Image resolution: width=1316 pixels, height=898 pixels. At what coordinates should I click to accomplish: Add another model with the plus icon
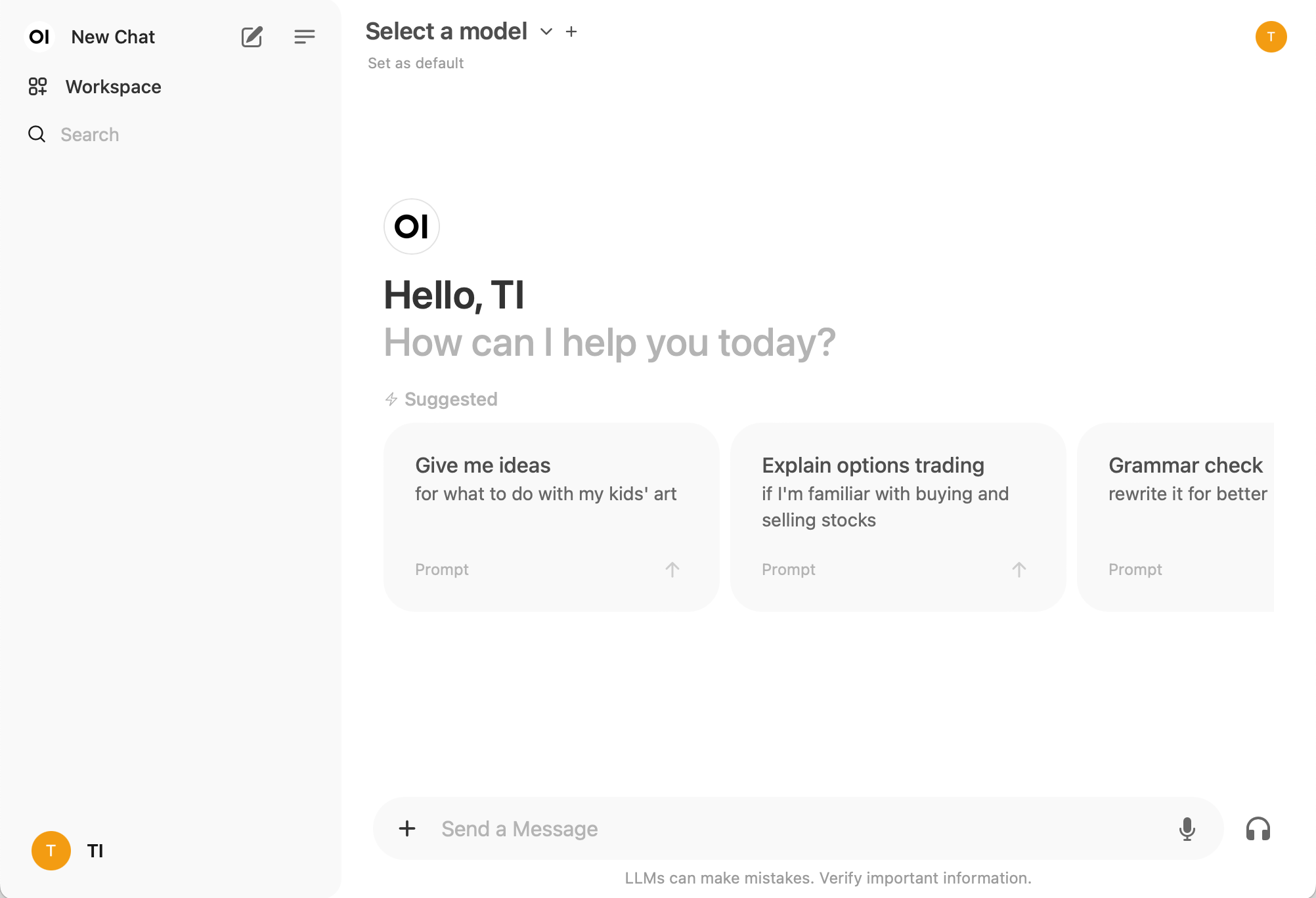pyautogui.click(x=571, y=32)
